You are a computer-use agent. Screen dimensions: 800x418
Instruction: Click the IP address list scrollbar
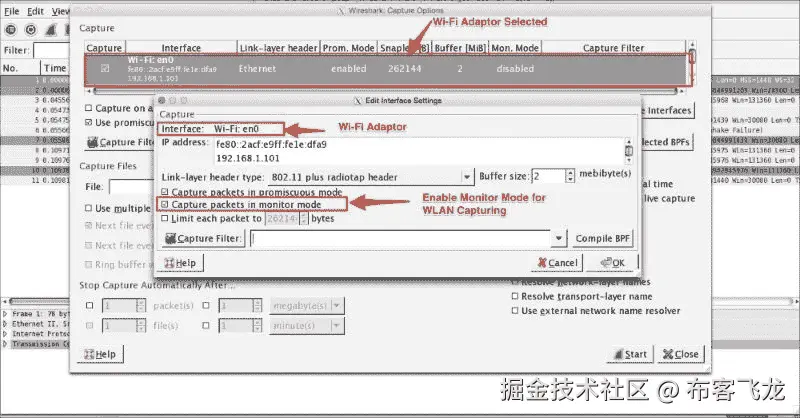coord(629,151)
